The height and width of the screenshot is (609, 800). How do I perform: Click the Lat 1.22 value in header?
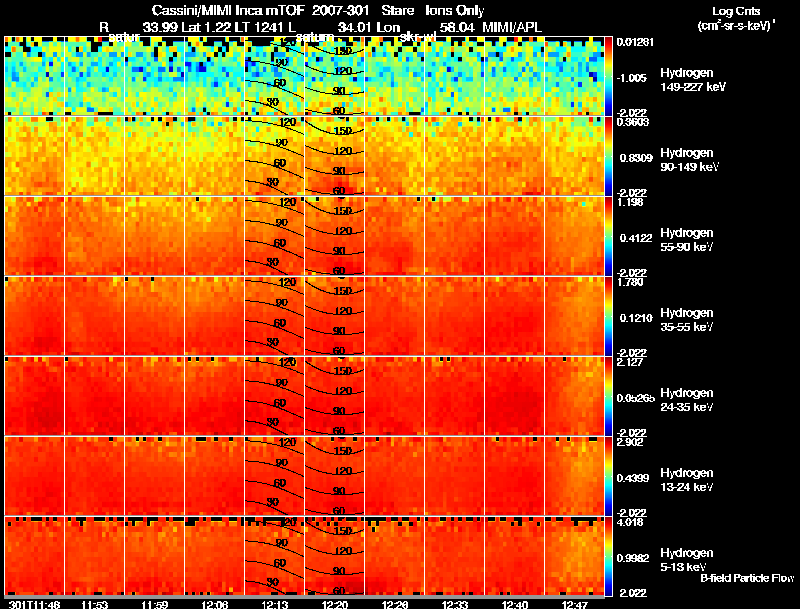206,27
